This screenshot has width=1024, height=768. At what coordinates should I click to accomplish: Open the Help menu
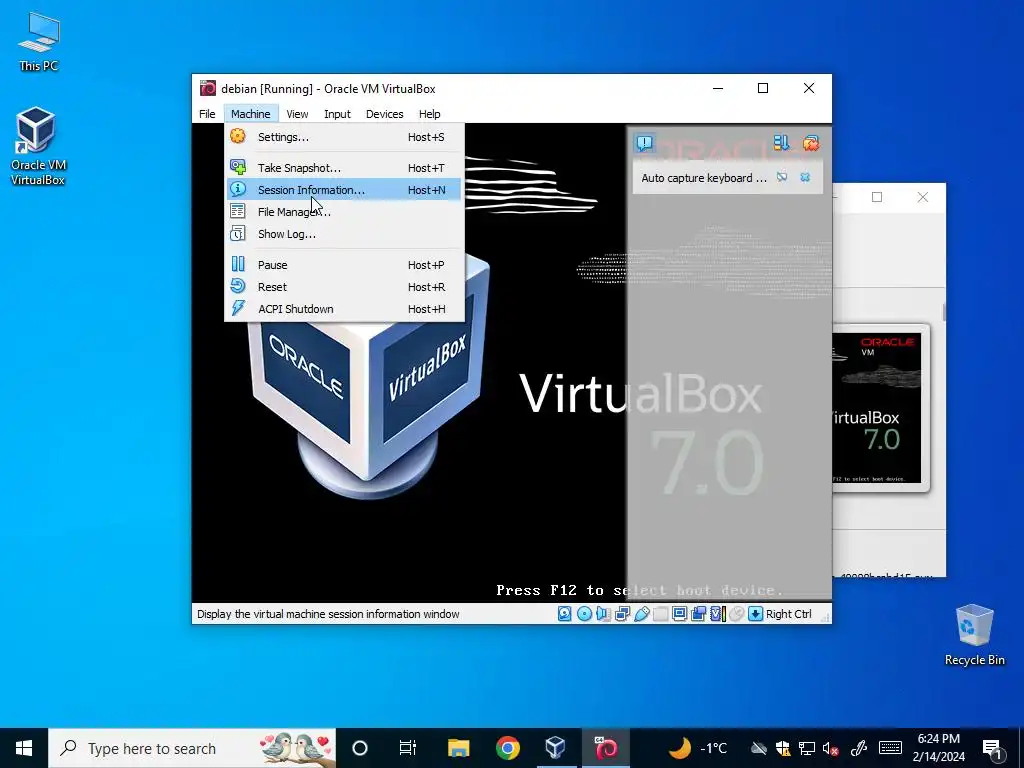430,114
